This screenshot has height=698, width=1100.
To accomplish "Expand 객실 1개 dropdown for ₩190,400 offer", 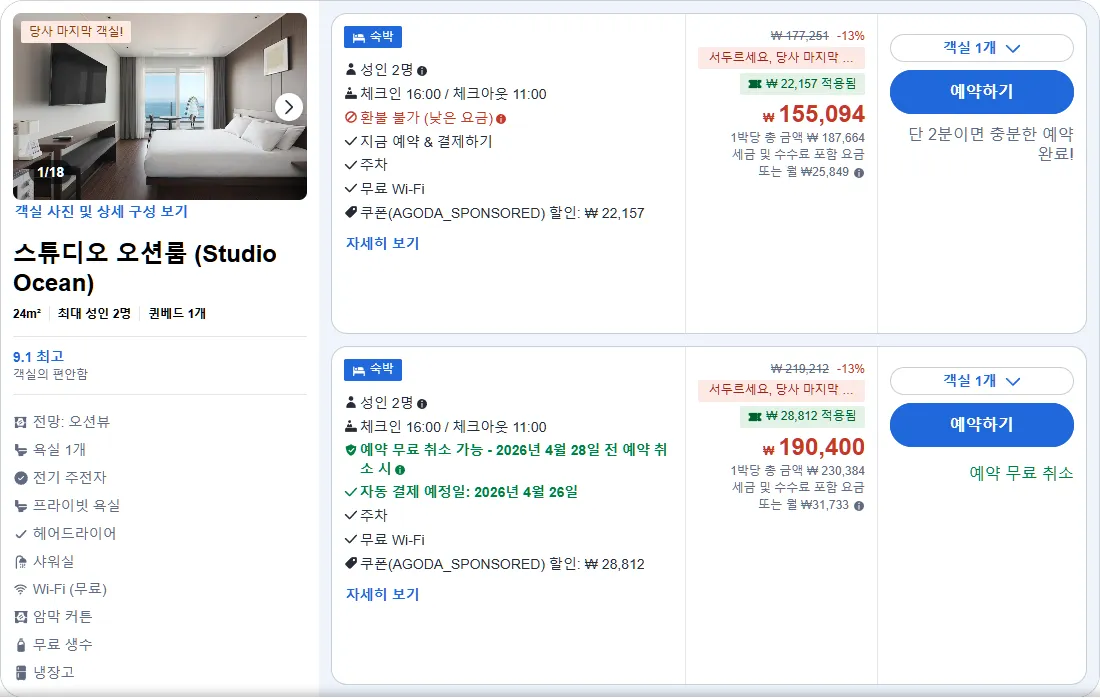I will pyautogui.click(x=981, y=381).
